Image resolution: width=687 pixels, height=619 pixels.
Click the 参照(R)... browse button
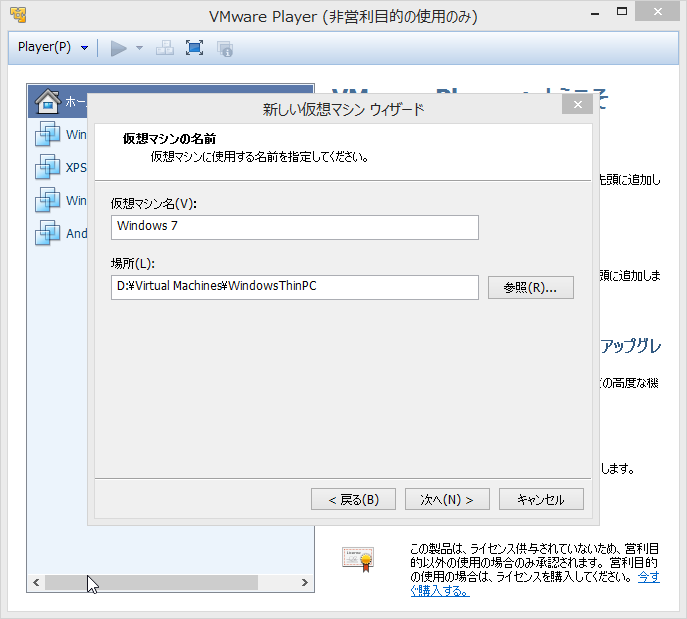coord(531,288)
